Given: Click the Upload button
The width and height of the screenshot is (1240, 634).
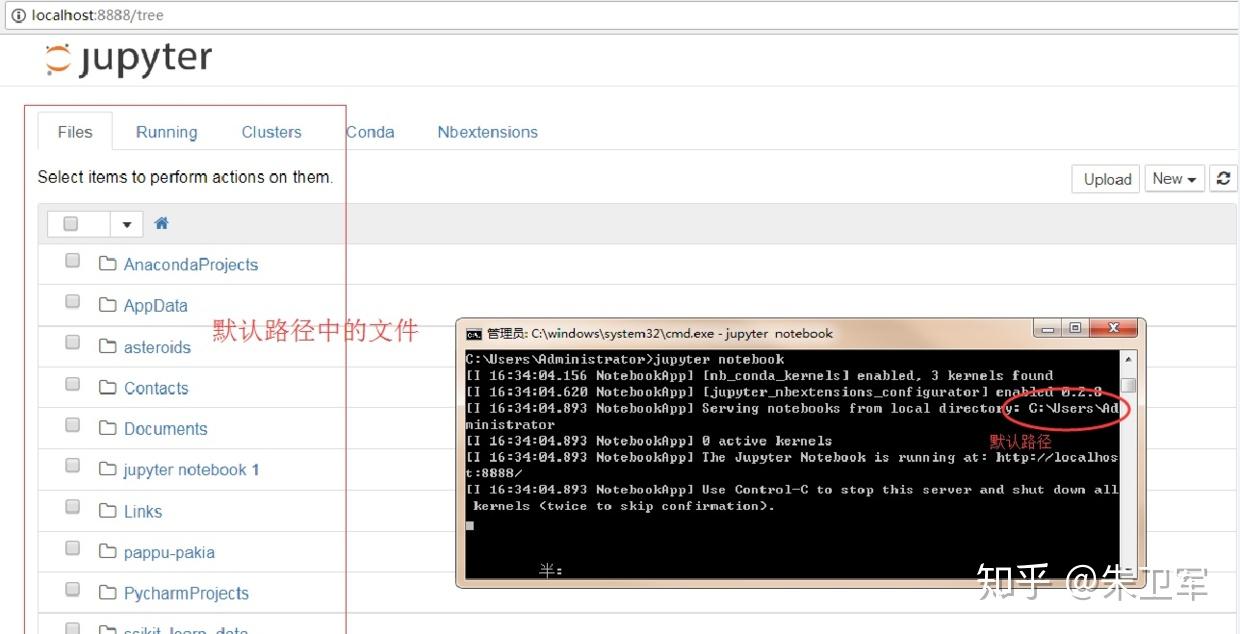Looking at the screenshot, I should (x=1105, y=178).
